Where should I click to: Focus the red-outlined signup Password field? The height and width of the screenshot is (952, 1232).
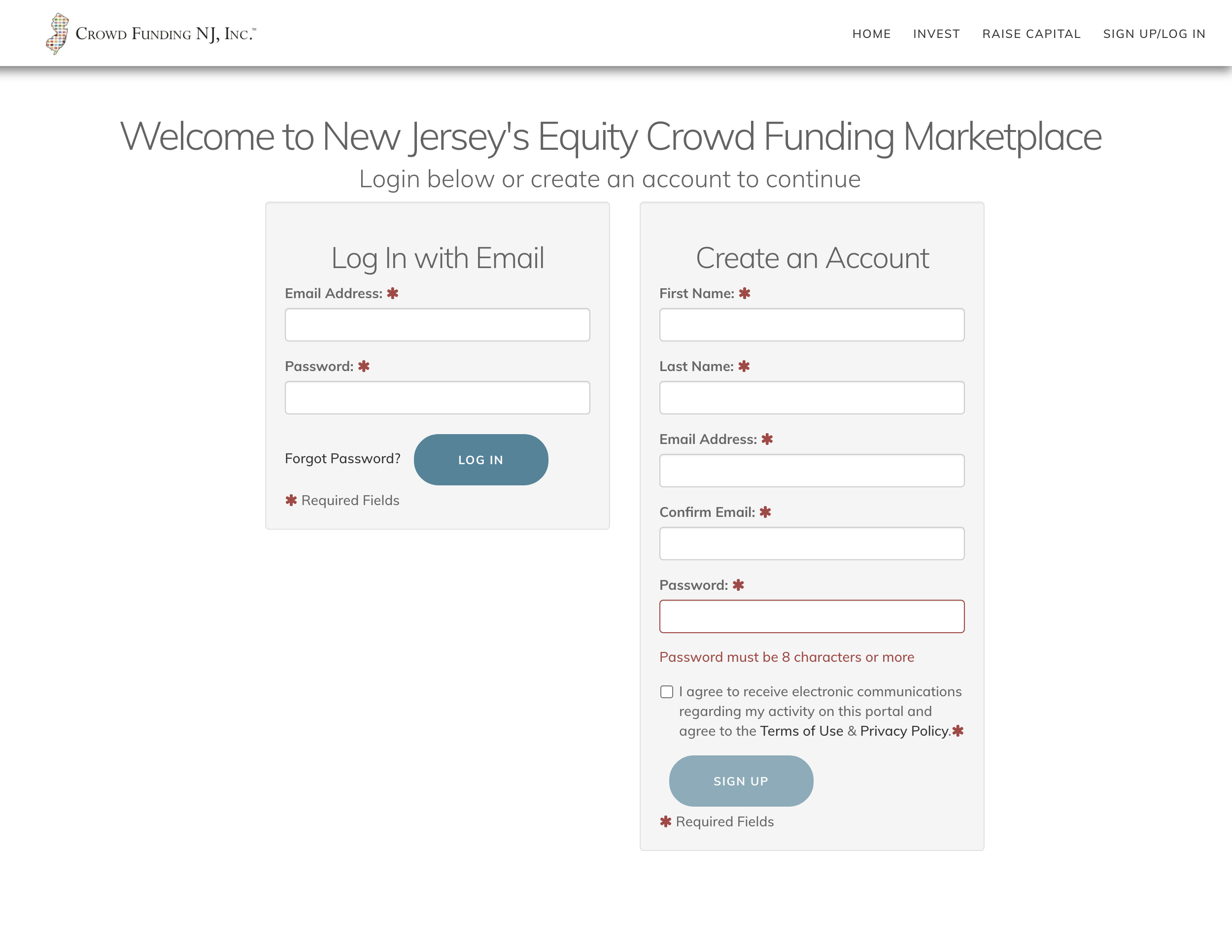[812, 616]
